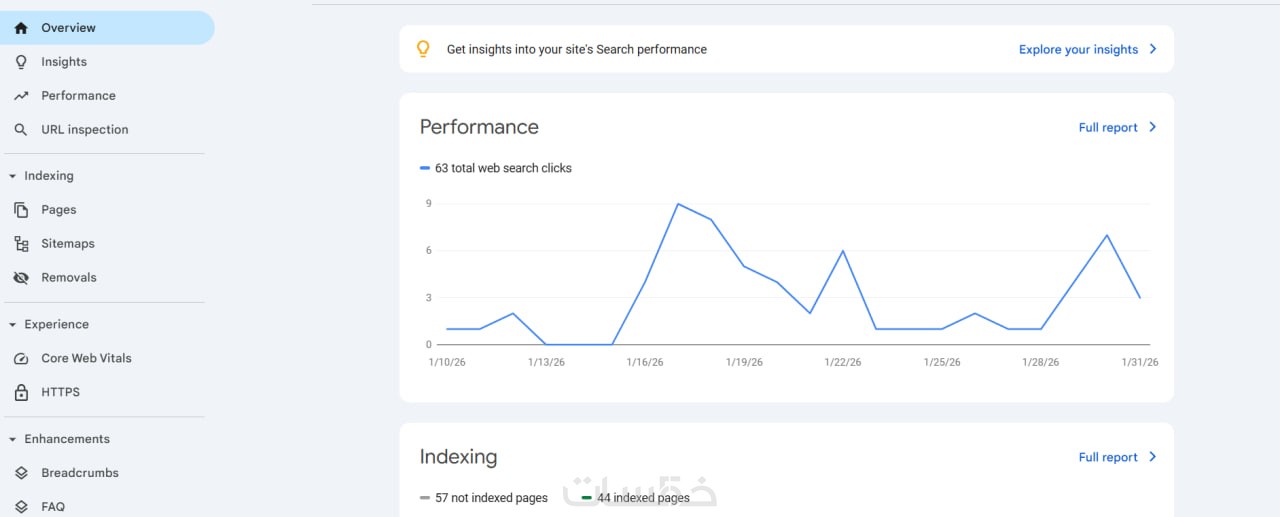This screenshot has height=517, width=1280.
Task: Collapse the Enhancements sidebar section
Action: pos(12,439)
